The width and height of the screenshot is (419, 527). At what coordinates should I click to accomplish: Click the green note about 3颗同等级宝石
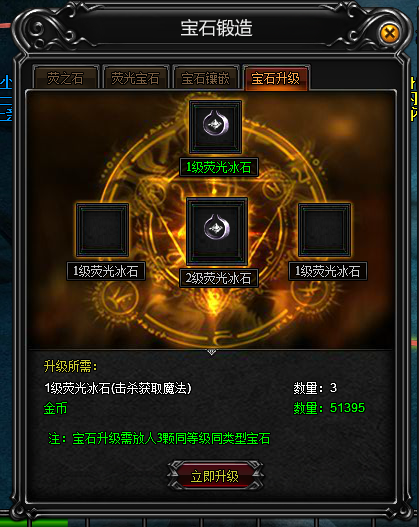pos(159,439)
